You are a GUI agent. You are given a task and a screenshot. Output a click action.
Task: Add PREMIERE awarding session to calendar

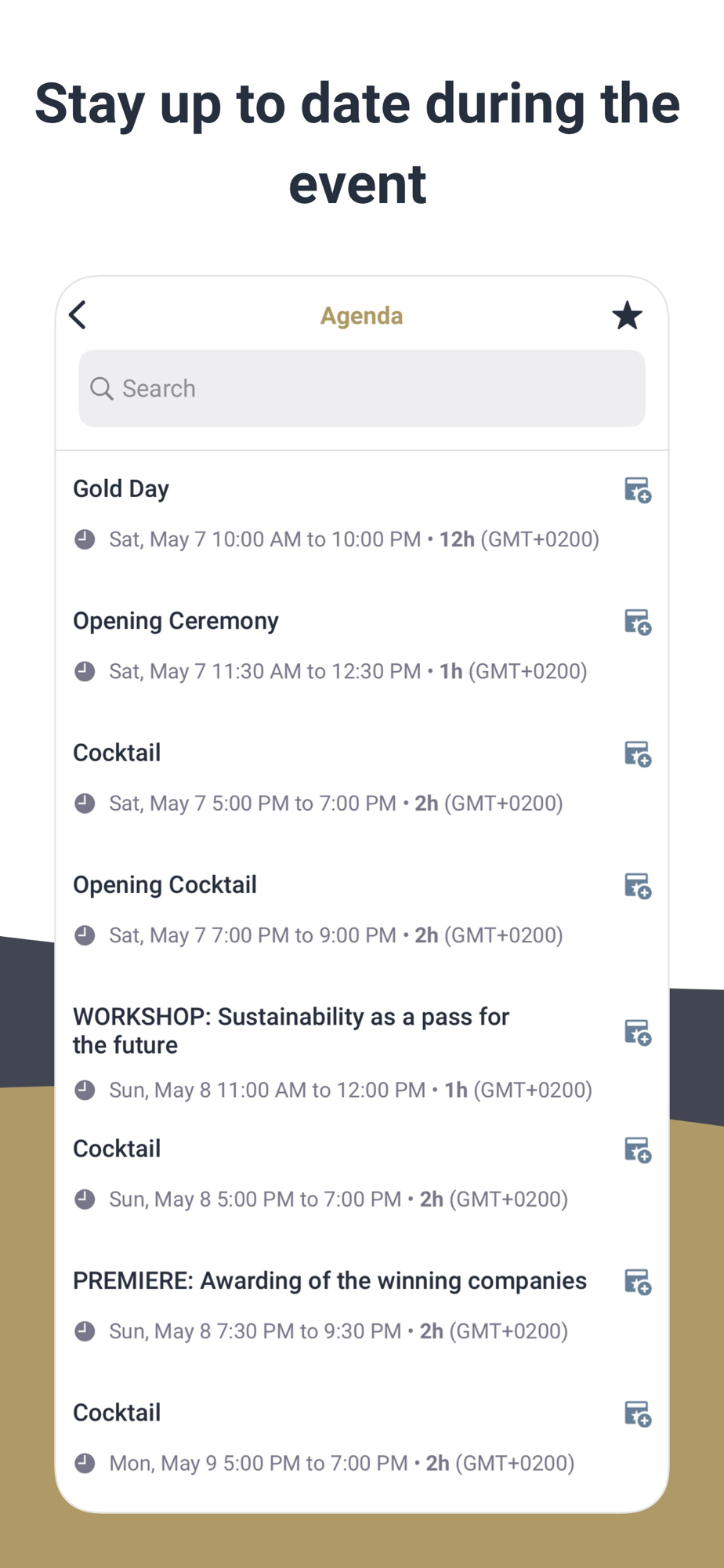click(638, 1282)
